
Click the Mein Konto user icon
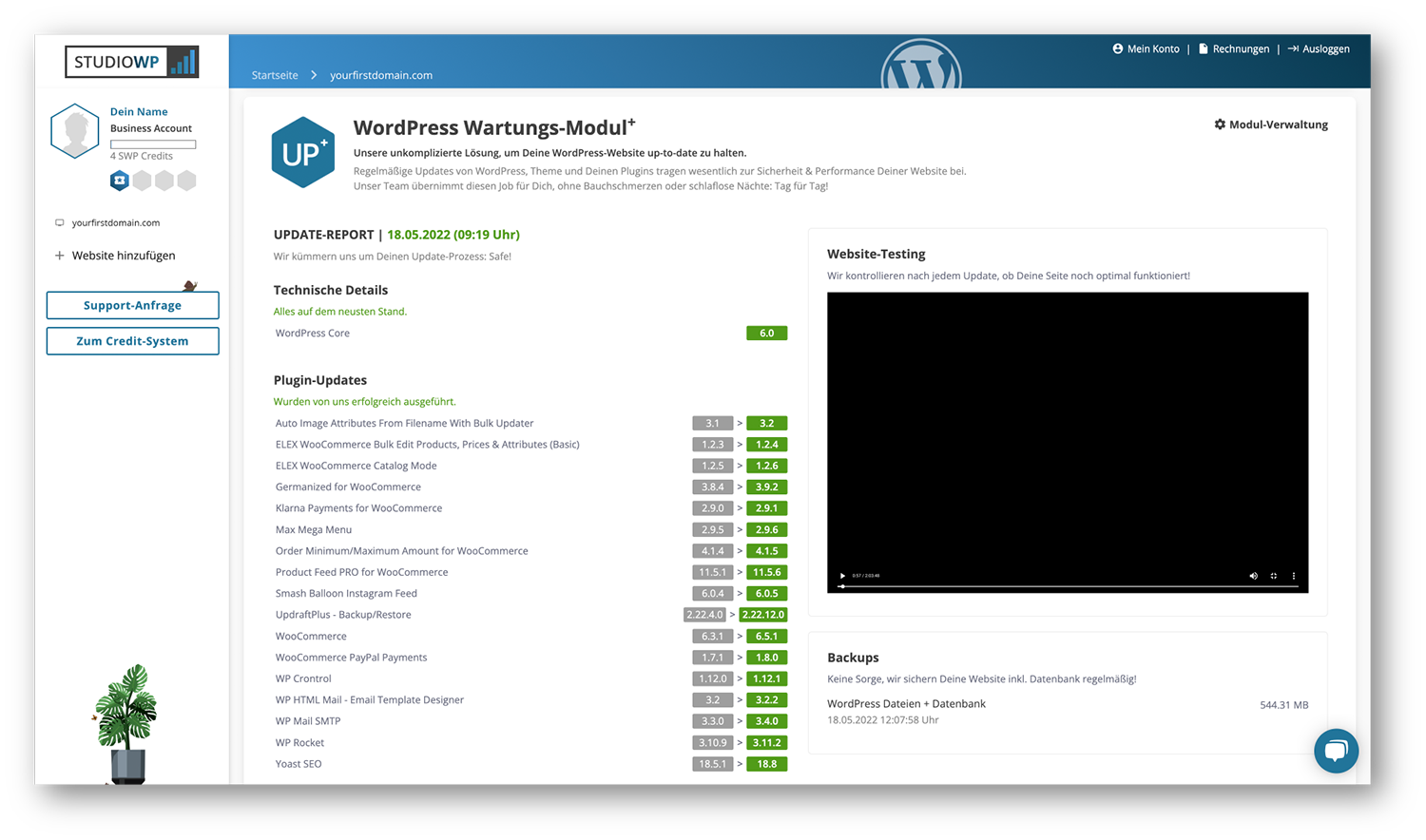[1117, 48]
